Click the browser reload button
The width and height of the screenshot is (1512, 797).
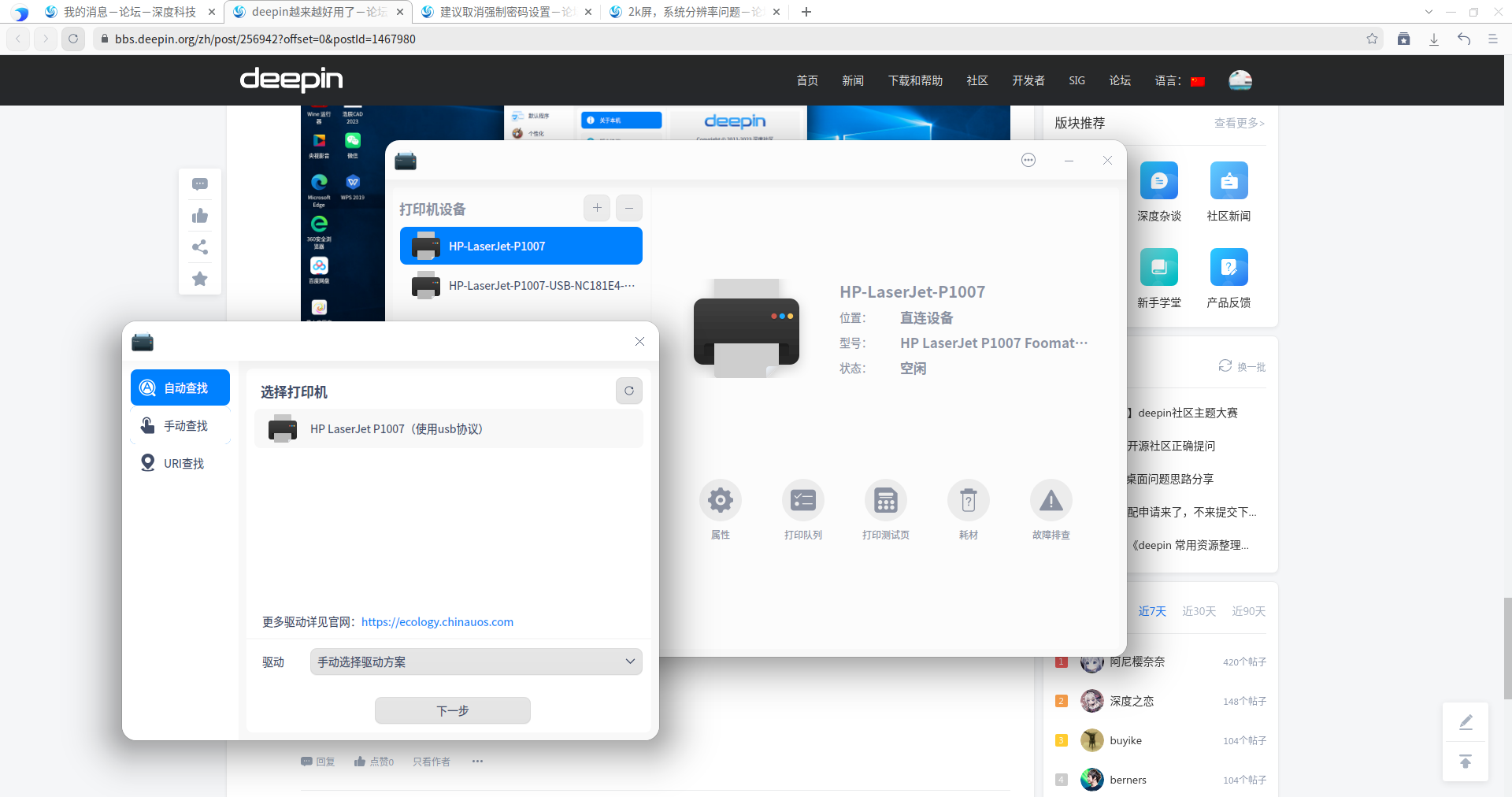[73, 39]
